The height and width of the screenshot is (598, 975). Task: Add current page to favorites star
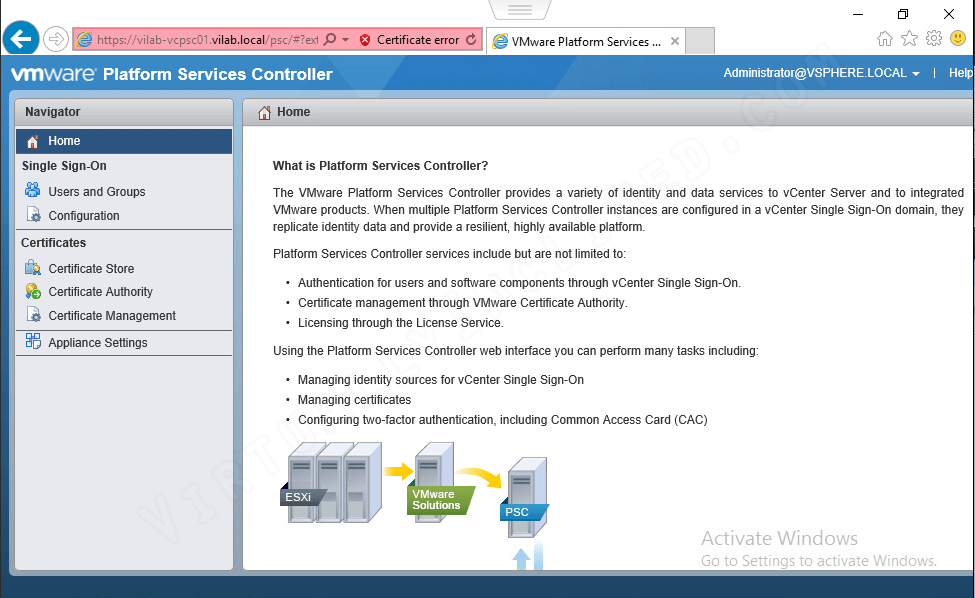pos(909,38)
